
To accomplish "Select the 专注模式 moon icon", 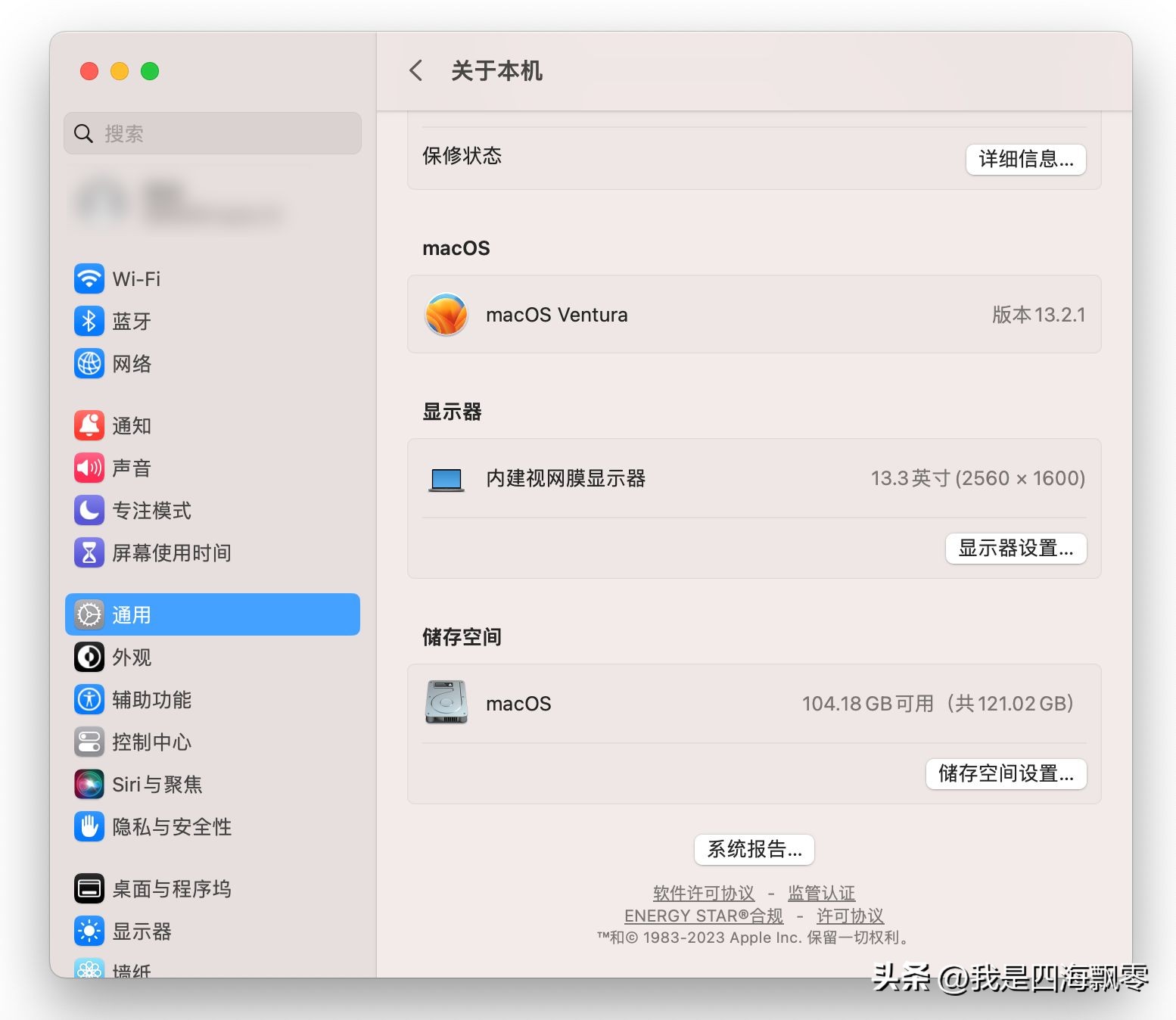I will coord(89,511).
